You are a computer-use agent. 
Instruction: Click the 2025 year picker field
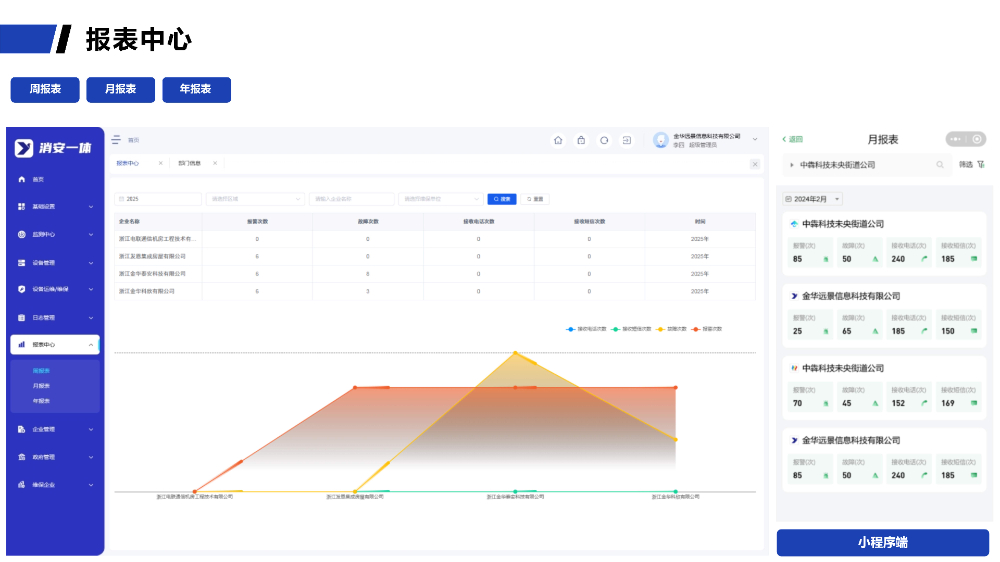pyautogui.click(x=158, y=199)
